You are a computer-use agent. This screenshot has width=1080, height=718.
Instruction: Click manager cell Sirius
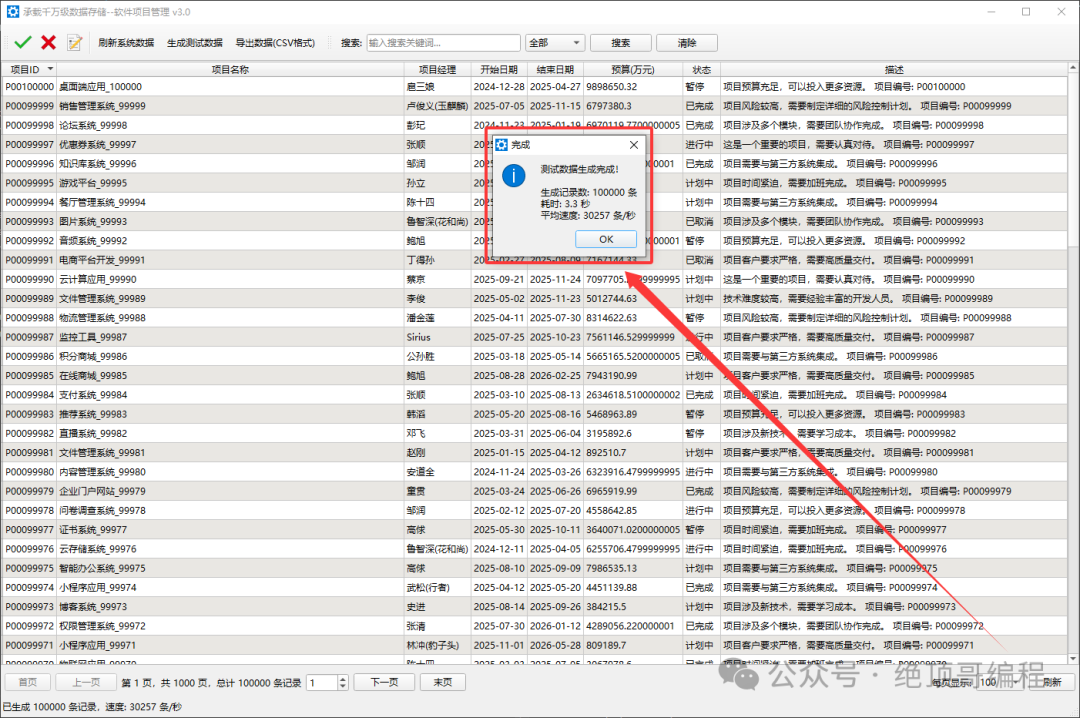437,338
